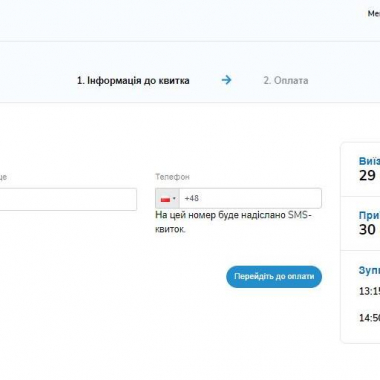Screen dimensions: 380x380
Task: Click the 14:50 stop time
Action: click(369, 318)
